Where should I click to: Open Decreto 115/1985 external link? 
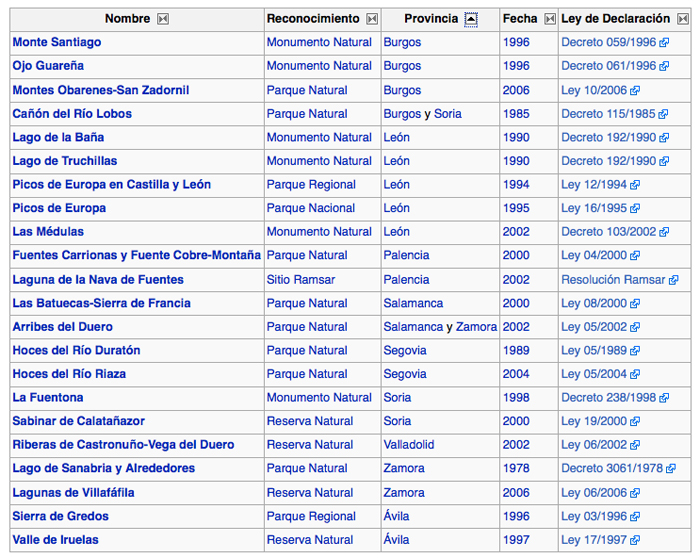(x=614, y=114)
